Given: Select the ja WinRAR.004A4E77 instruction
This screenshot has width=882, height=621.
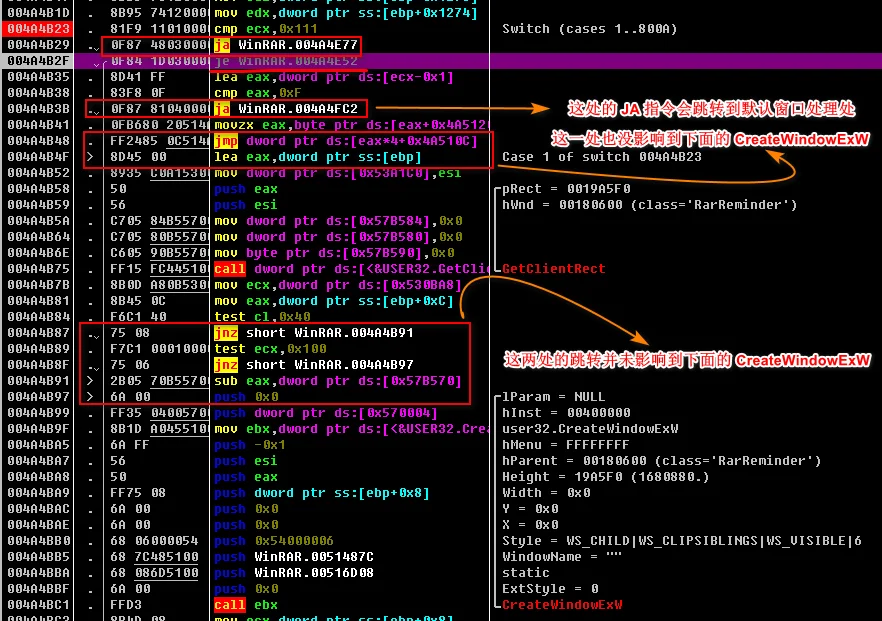Looking at the screenshot, I should click(x=286, y=45).
